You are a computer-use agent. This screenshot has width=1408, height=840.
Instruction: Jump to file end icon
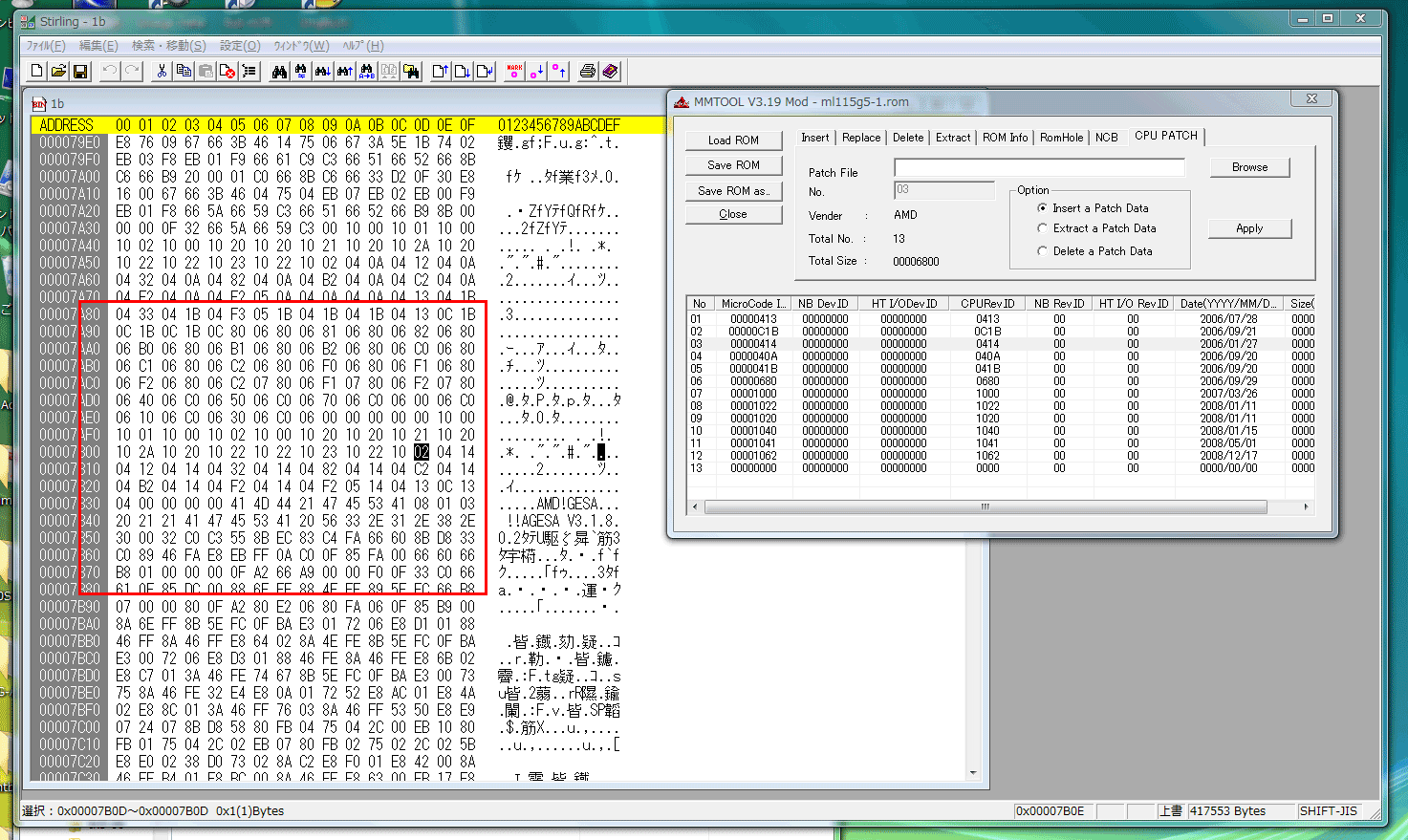coord(463,71)
